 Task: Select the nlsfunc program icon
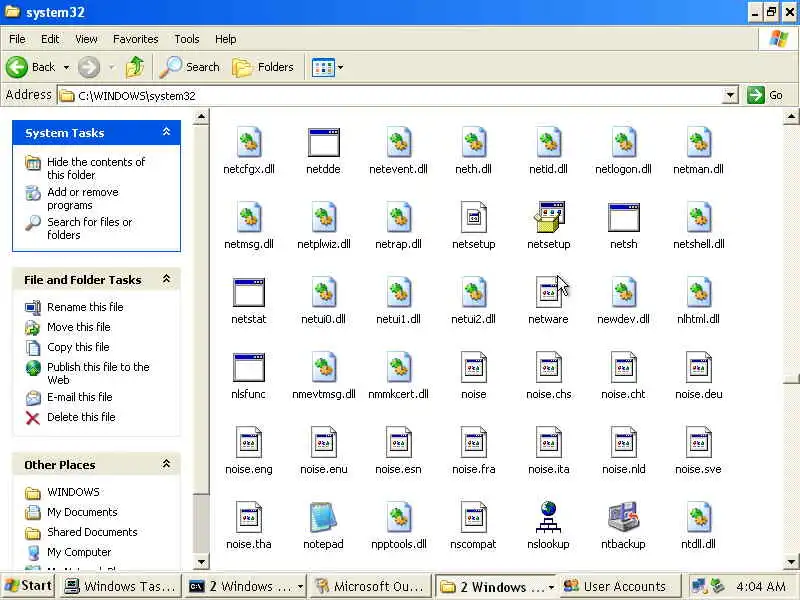(248, 367)
